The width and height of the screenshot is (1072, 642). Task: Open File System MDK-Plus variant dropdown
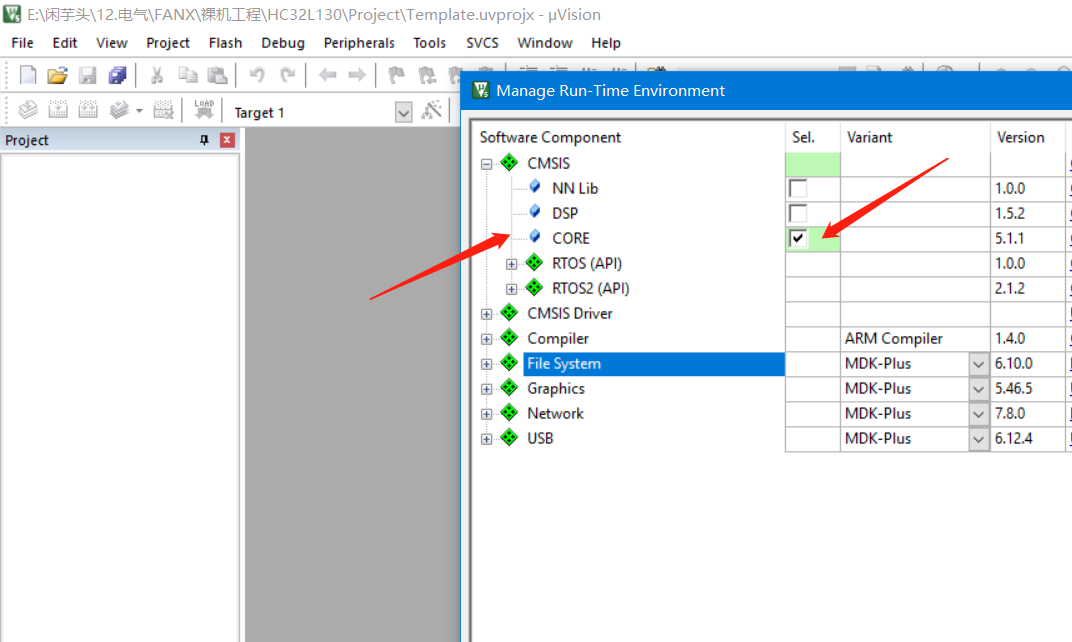978,364
